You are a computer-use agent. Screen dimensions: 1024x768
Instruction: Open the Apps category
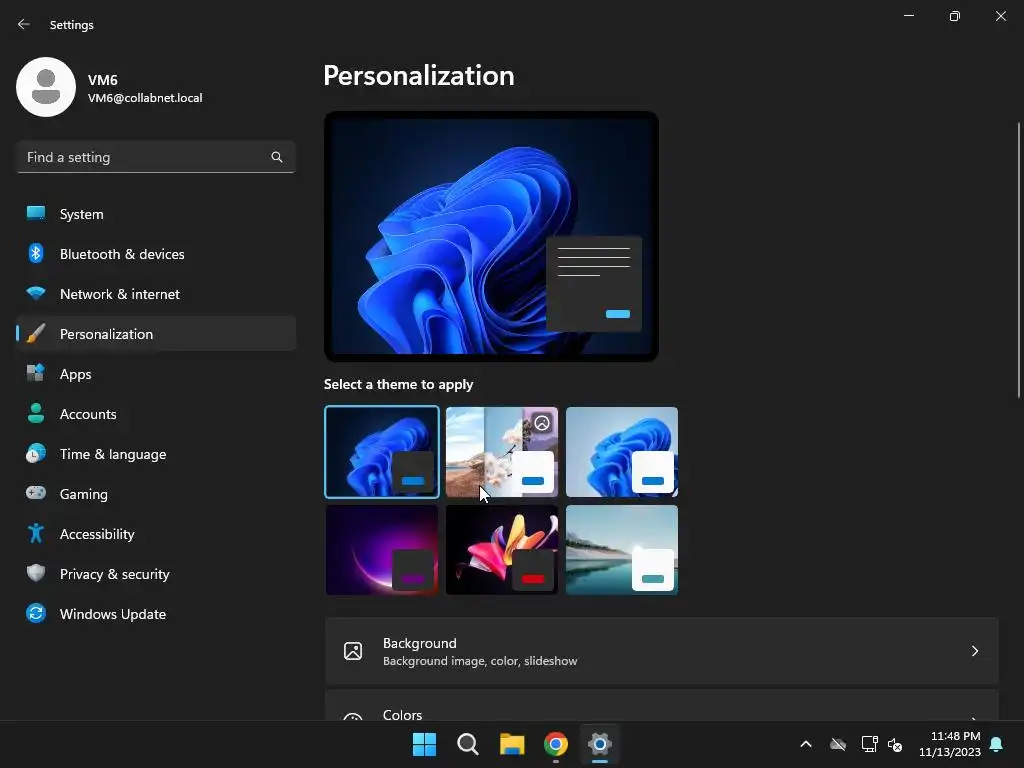tap(155, 374)
